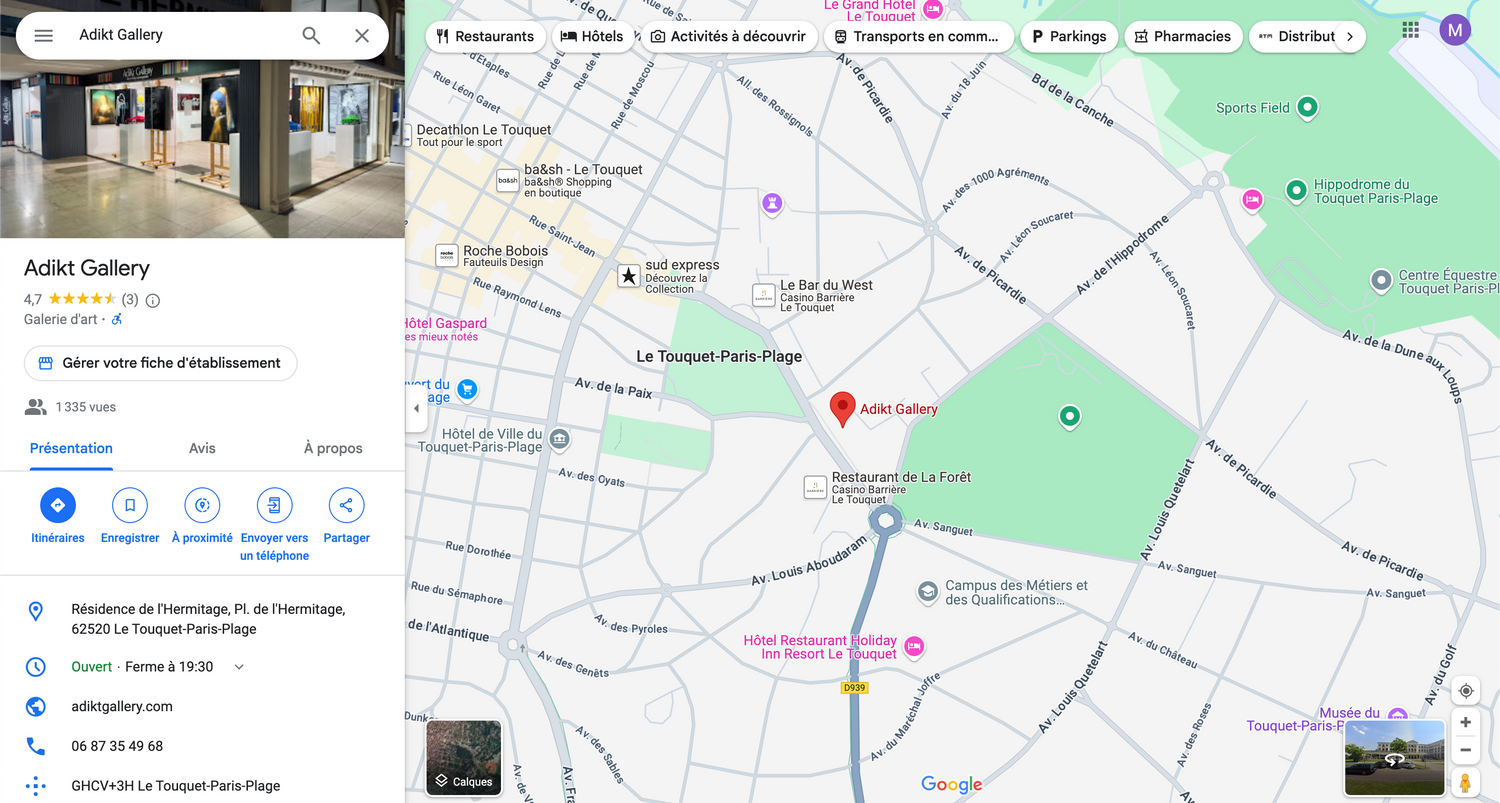Viewport: 1500px width, 803px height.
Task: Save place with Enregistrer icon
Action: pyautogui.click(x=130, y=506)
